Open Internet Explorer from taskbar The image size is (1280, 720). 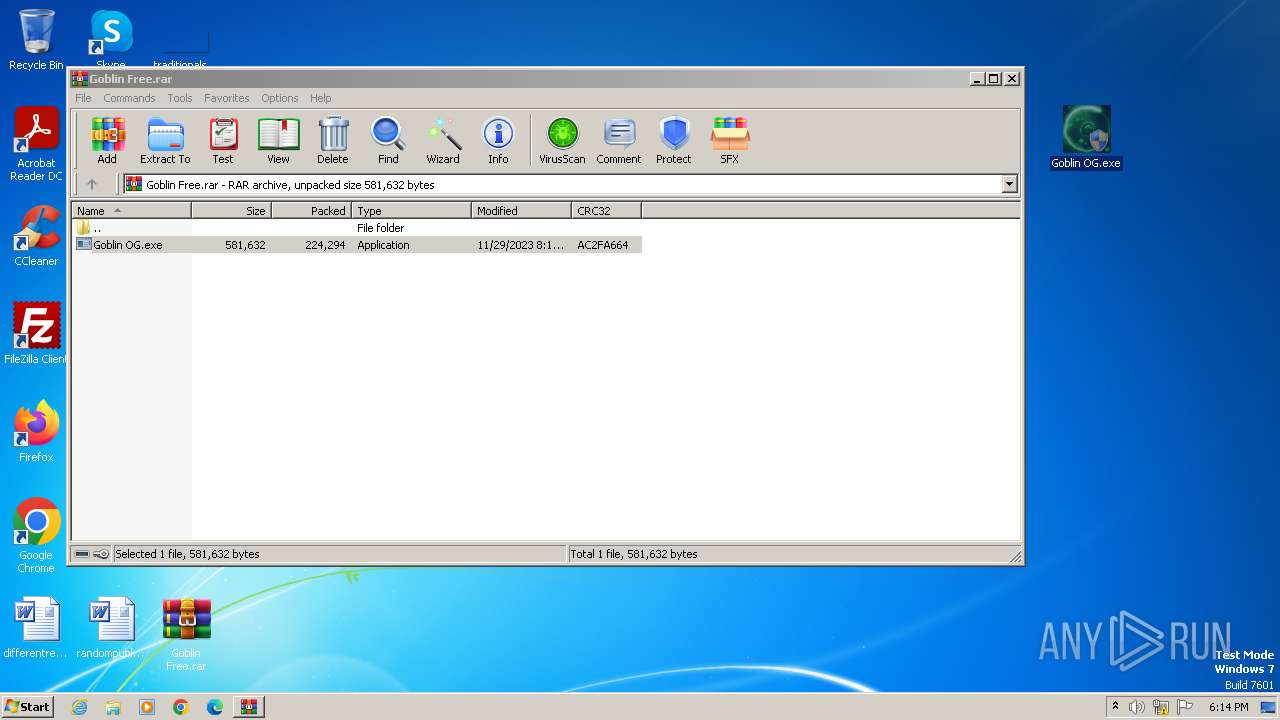click(80, 707)
